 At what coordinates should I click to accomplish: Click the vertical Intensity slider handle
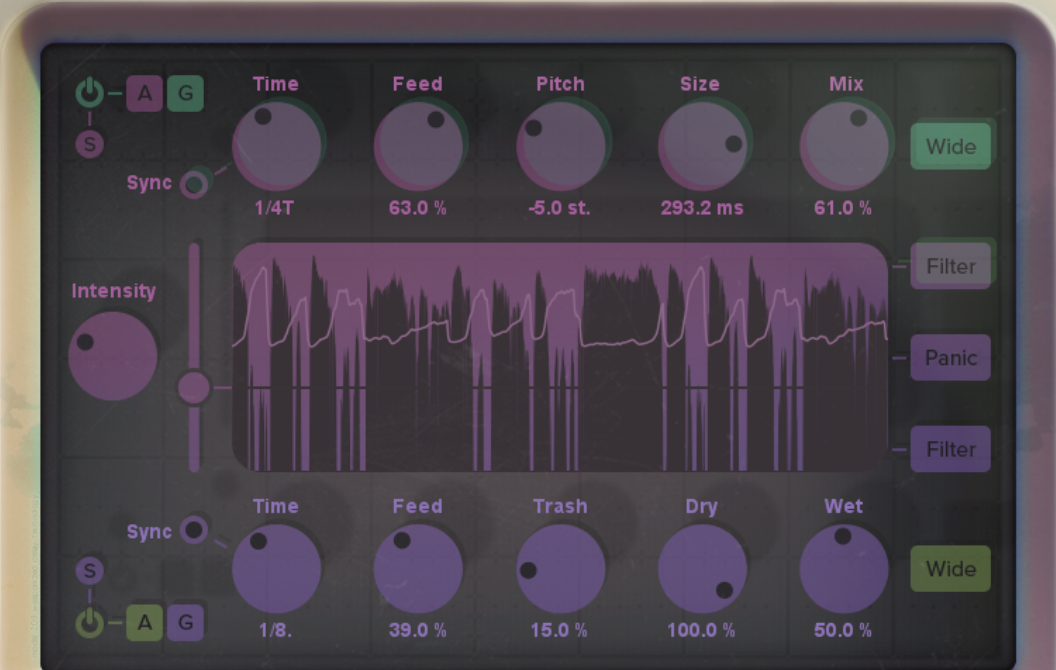(x=195, y=385)
